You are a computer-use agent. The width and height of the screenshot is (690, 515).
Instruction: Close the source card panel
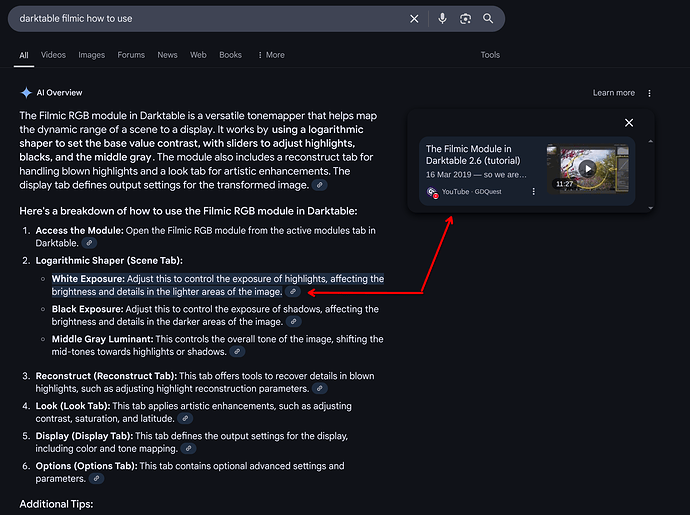point(629,123)
